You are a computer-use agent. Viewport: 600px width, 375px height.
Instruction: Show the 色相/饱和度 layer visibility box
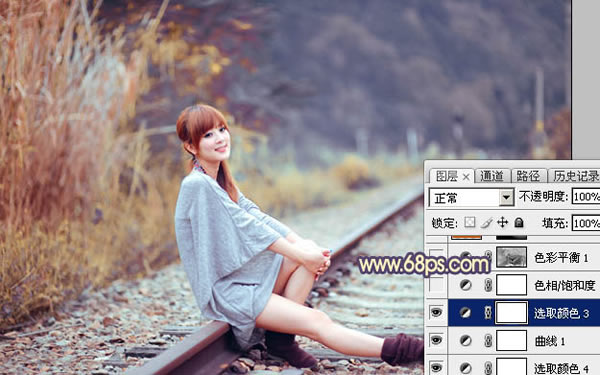(x=436, y=285)
